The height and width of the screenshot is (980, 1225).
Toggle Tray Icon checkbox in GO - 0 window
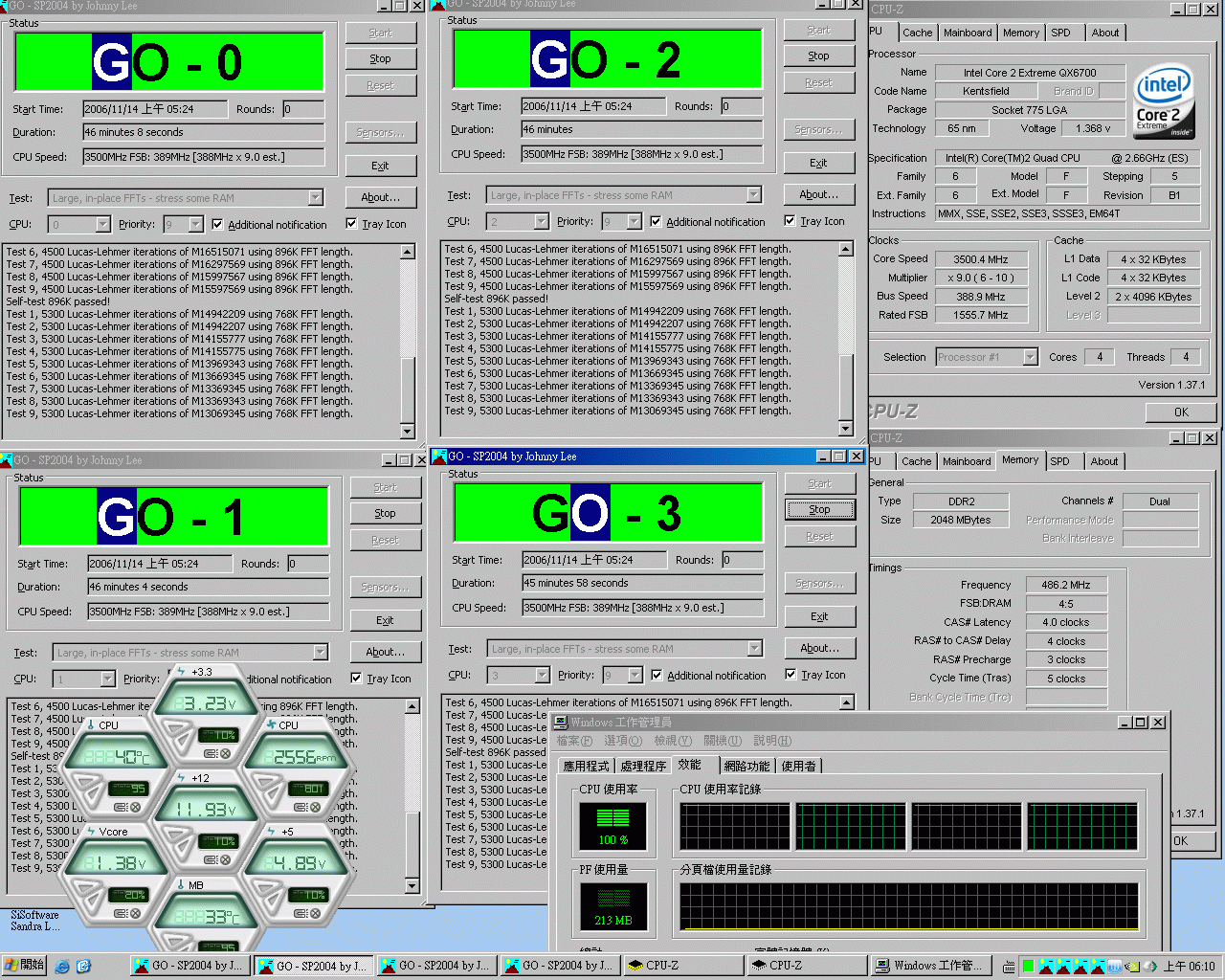tap(351, 223)
